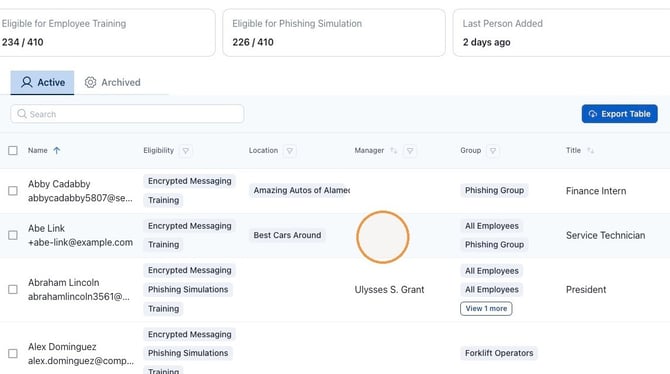This screenshot has height=374, width=670.
Task: Click the Name column ascending sort arrow
Action: tap(56, 150)
